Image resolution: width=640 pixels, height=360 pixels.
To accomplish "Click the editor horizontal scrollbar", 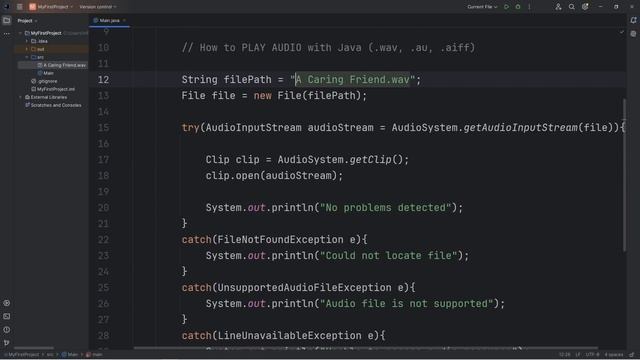I will [x=365, y=348].
